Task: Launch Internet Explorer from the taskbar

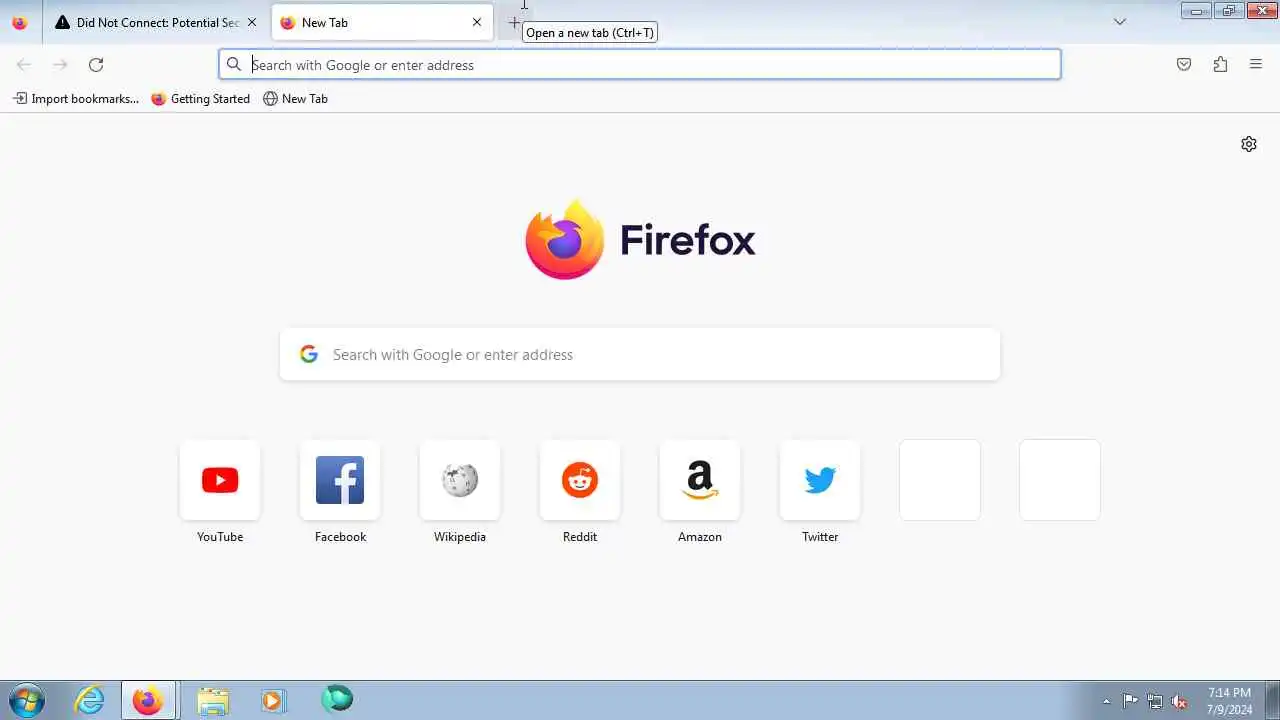Action: (90, 700)
